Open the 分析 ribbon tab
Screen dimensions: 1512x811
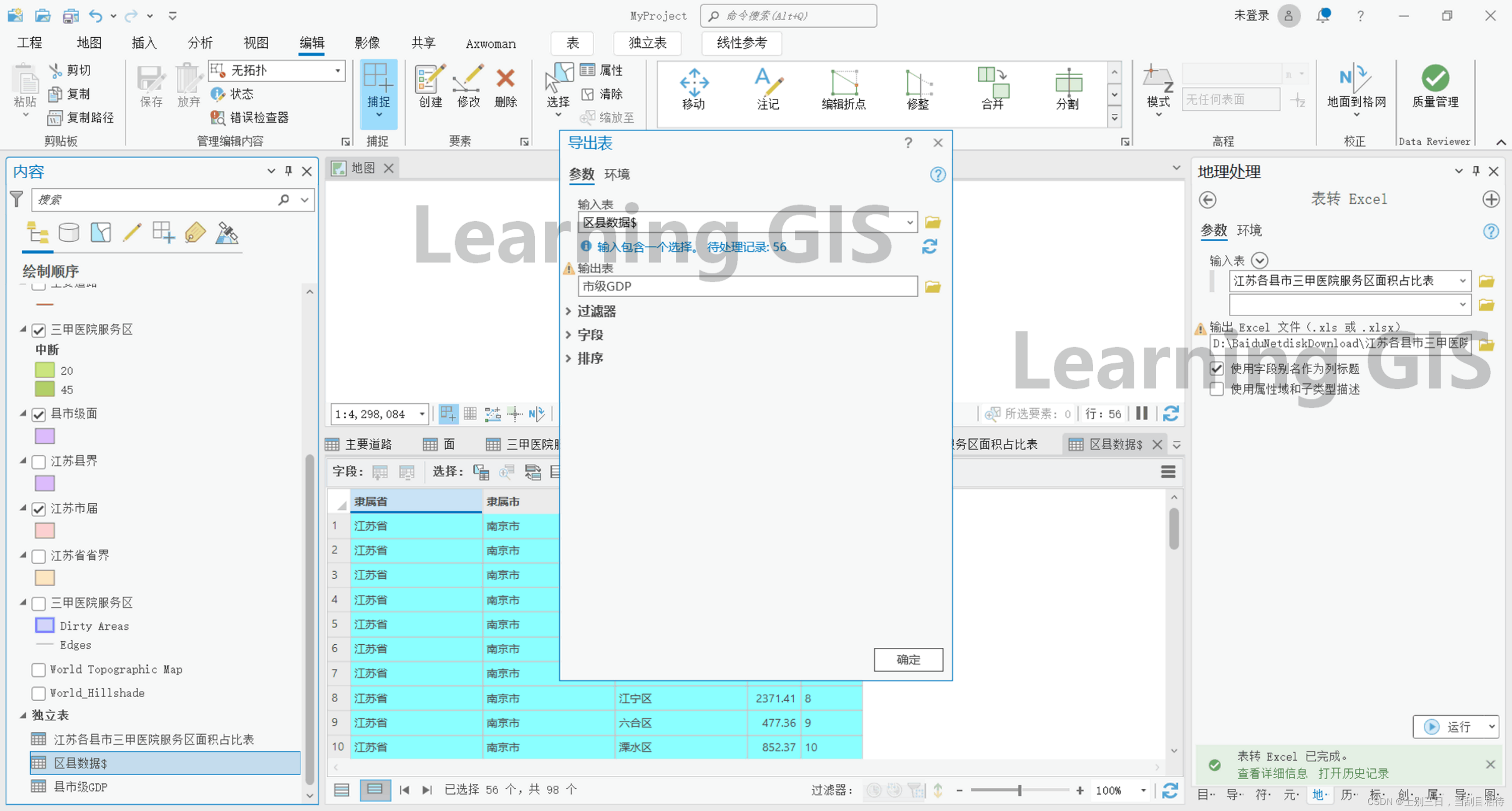pos(200,43)
